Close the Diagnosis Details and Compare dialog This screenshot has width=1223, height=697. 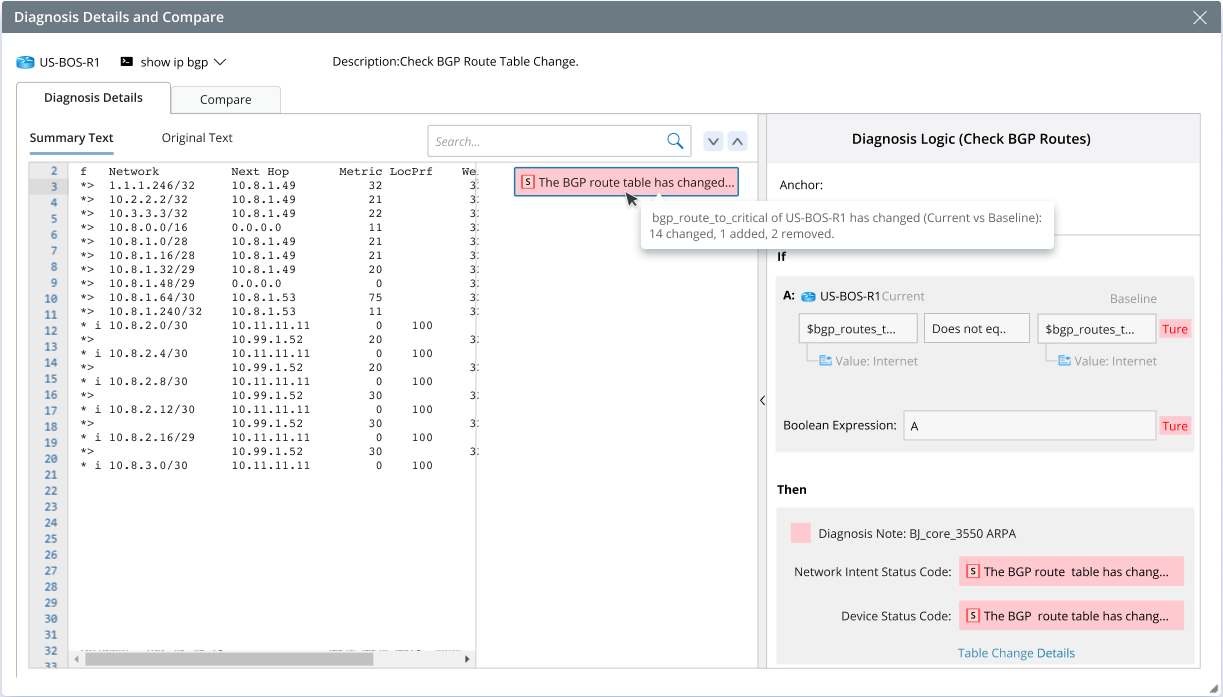(1201, 17)
